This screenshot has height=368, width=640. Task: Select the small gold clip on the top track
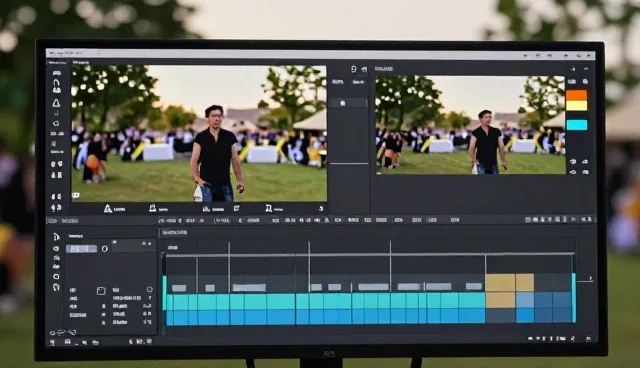524,283
